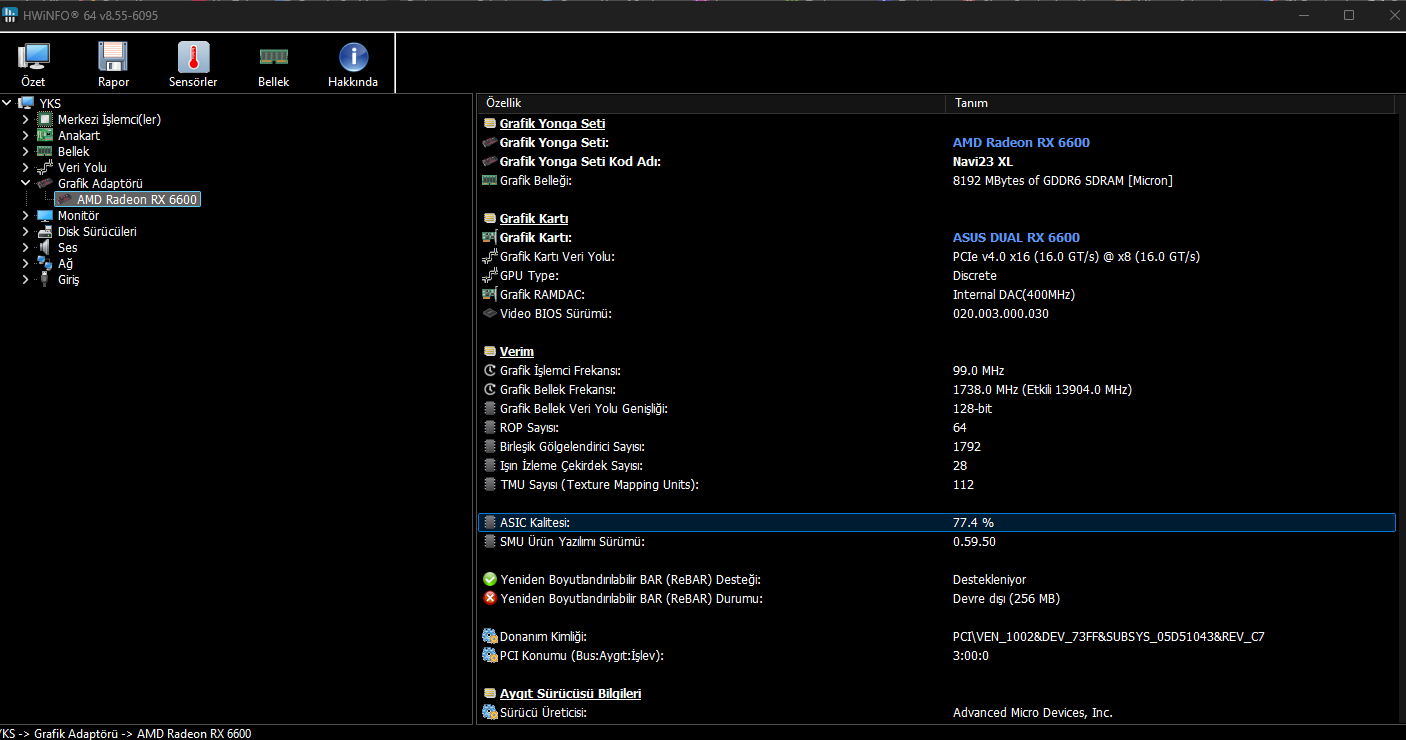Select the ASIC Kalitesi row
Screen dimensions: 1406x740
[x=937, y=522]
